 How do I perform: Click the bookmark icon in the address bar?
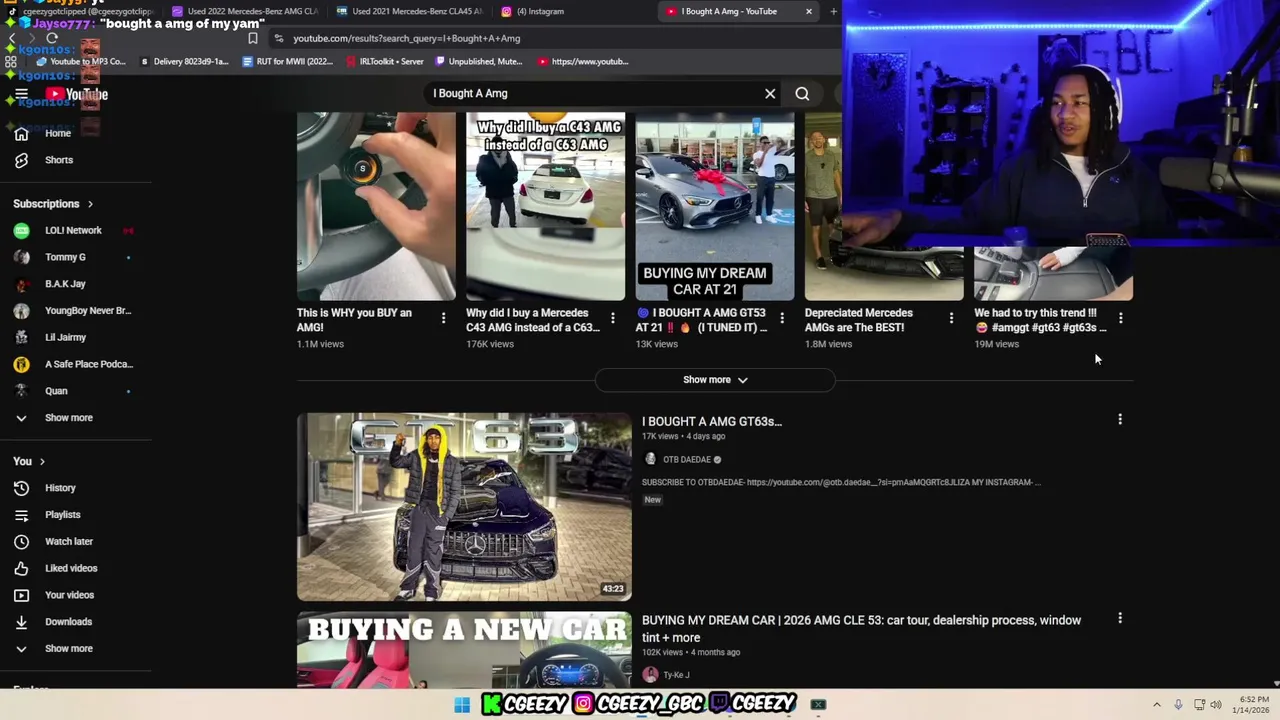(253, 38)
